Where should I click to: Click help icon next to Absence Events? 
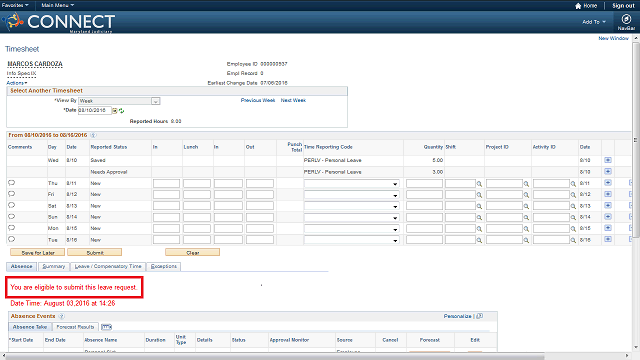click(x=62, y=316)
